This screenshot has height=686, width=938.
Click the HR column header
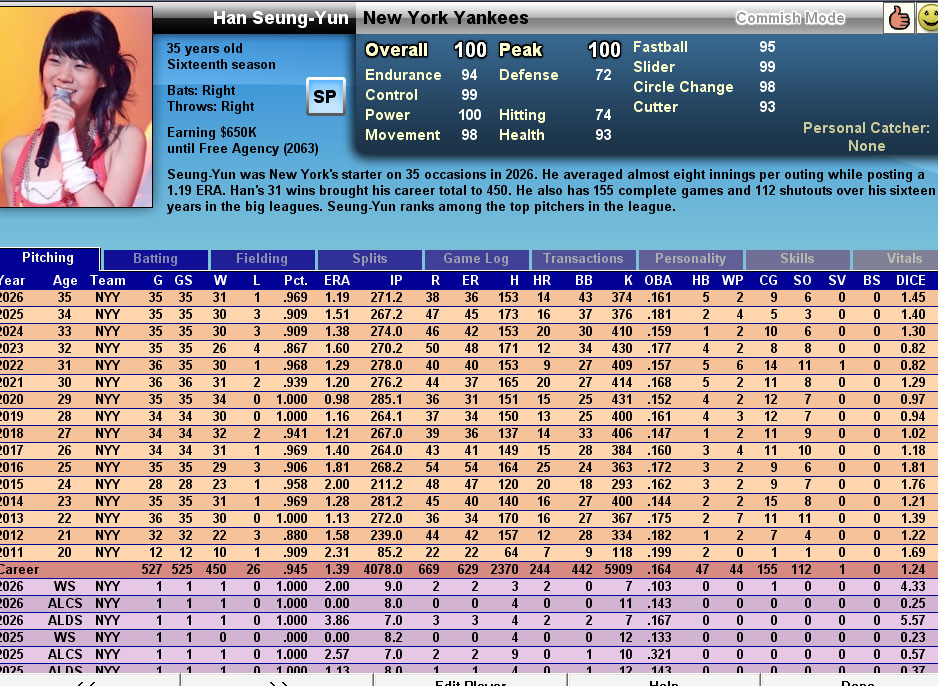[x=541, y=281]
